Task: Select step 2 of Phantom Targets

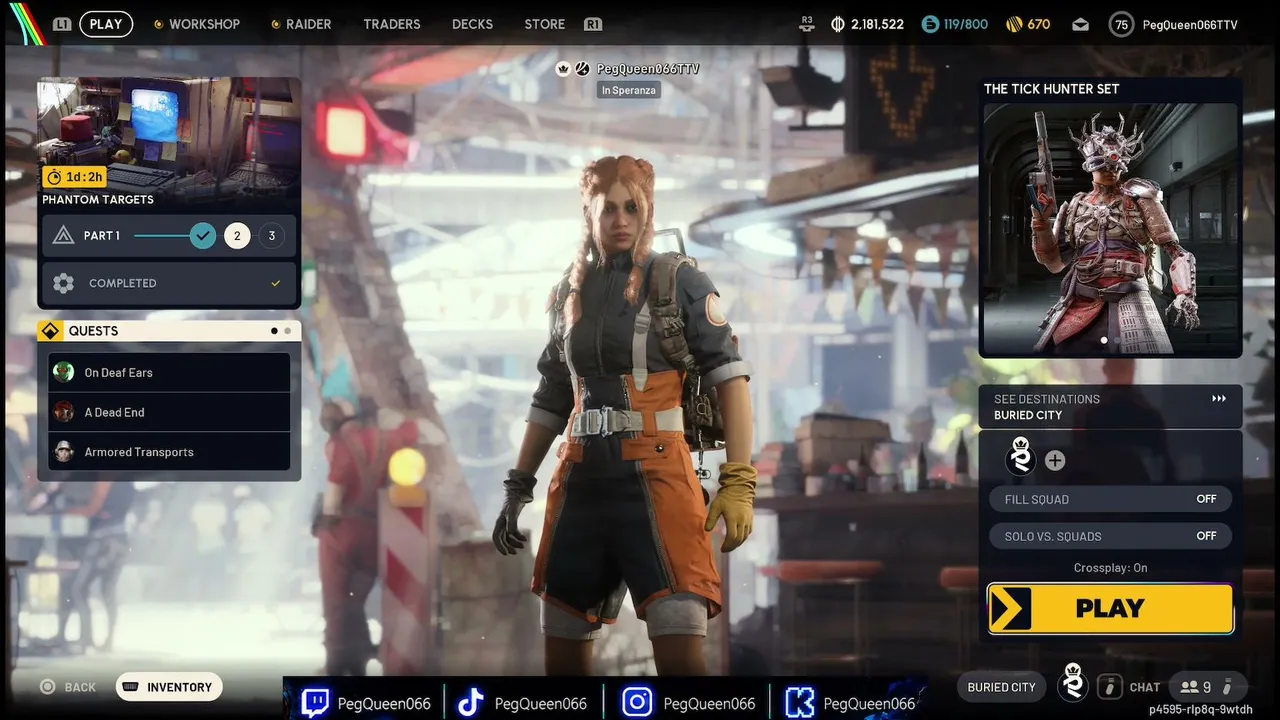Action: [x=237, y=236]
